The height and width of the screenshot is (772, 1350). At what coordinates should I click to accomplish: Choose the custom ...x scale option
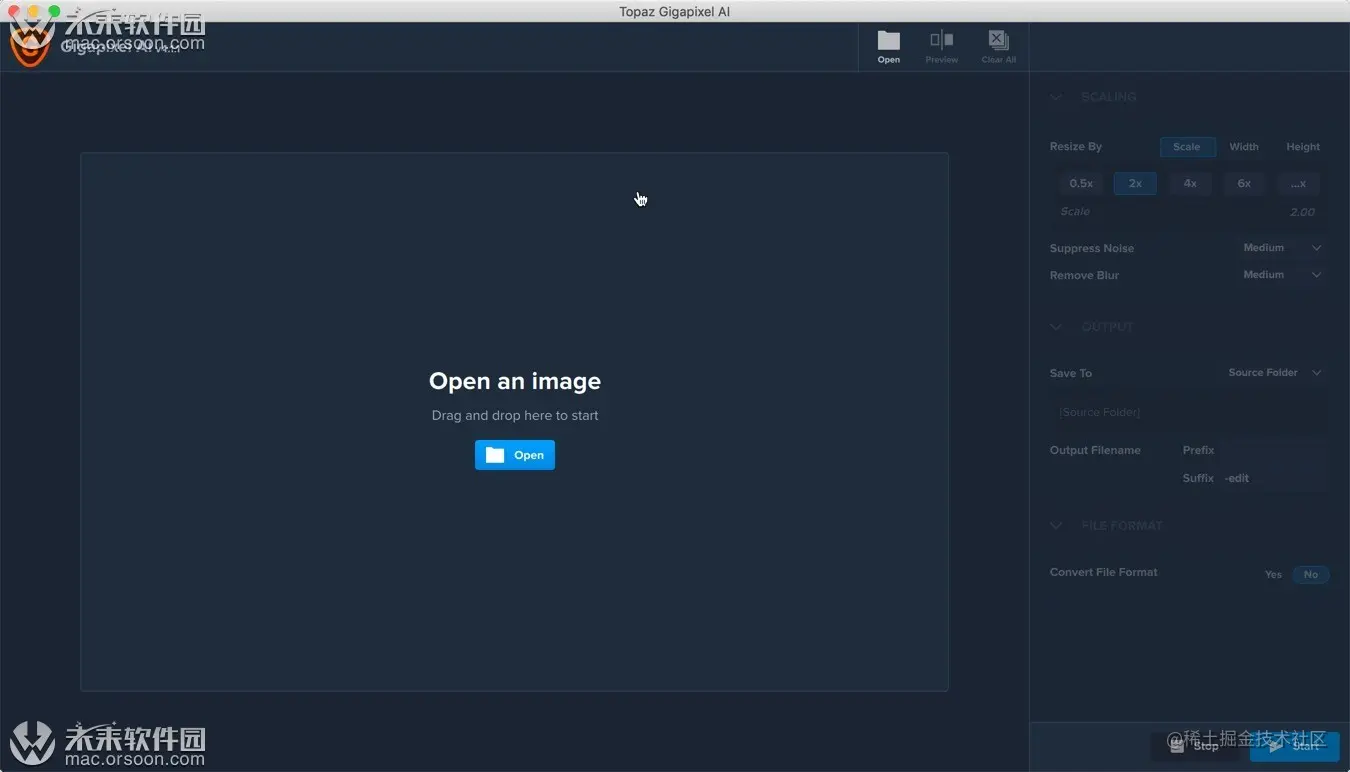(1298, 184)
